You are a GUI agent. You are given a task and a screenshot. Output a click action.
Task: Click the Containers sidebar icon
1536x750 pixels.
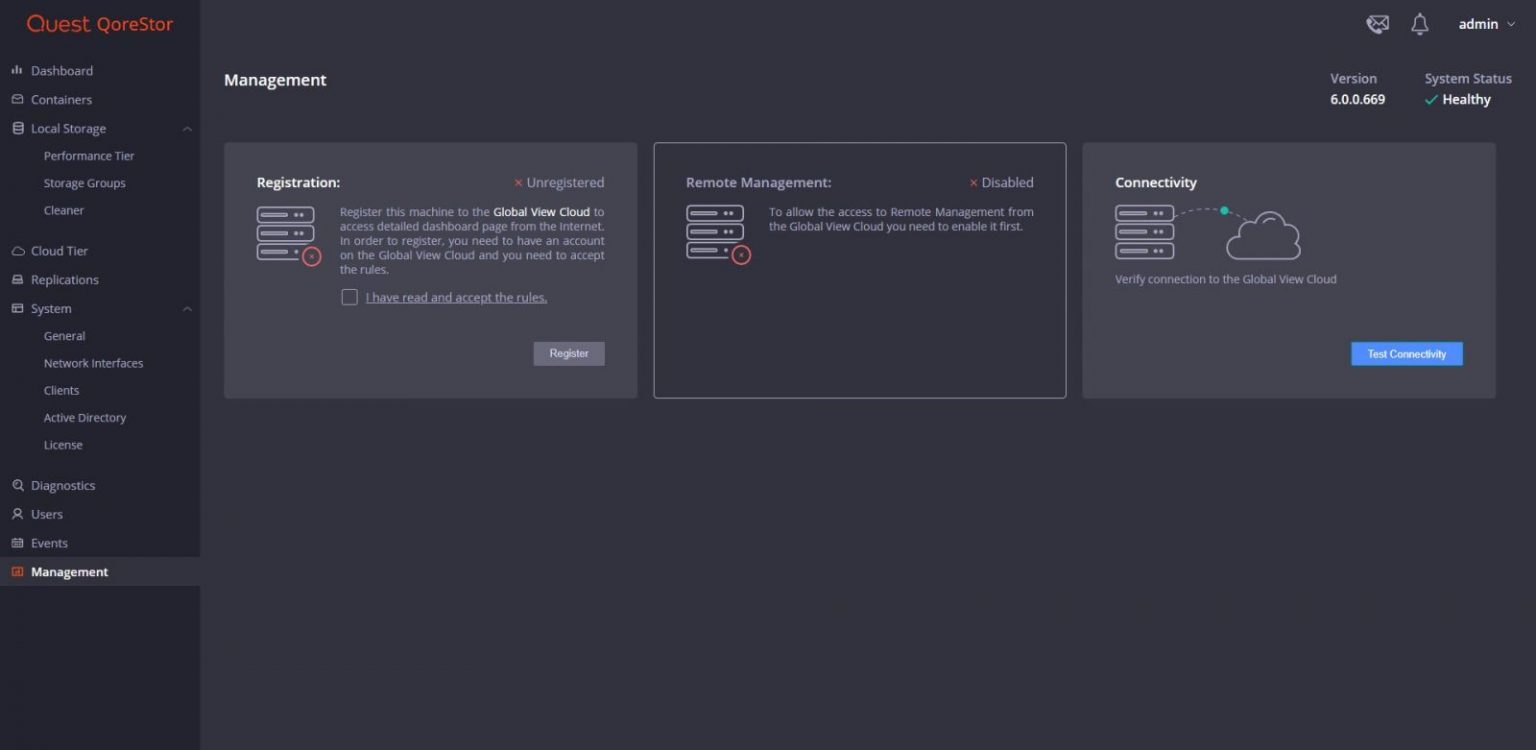[x=17, y=100]
